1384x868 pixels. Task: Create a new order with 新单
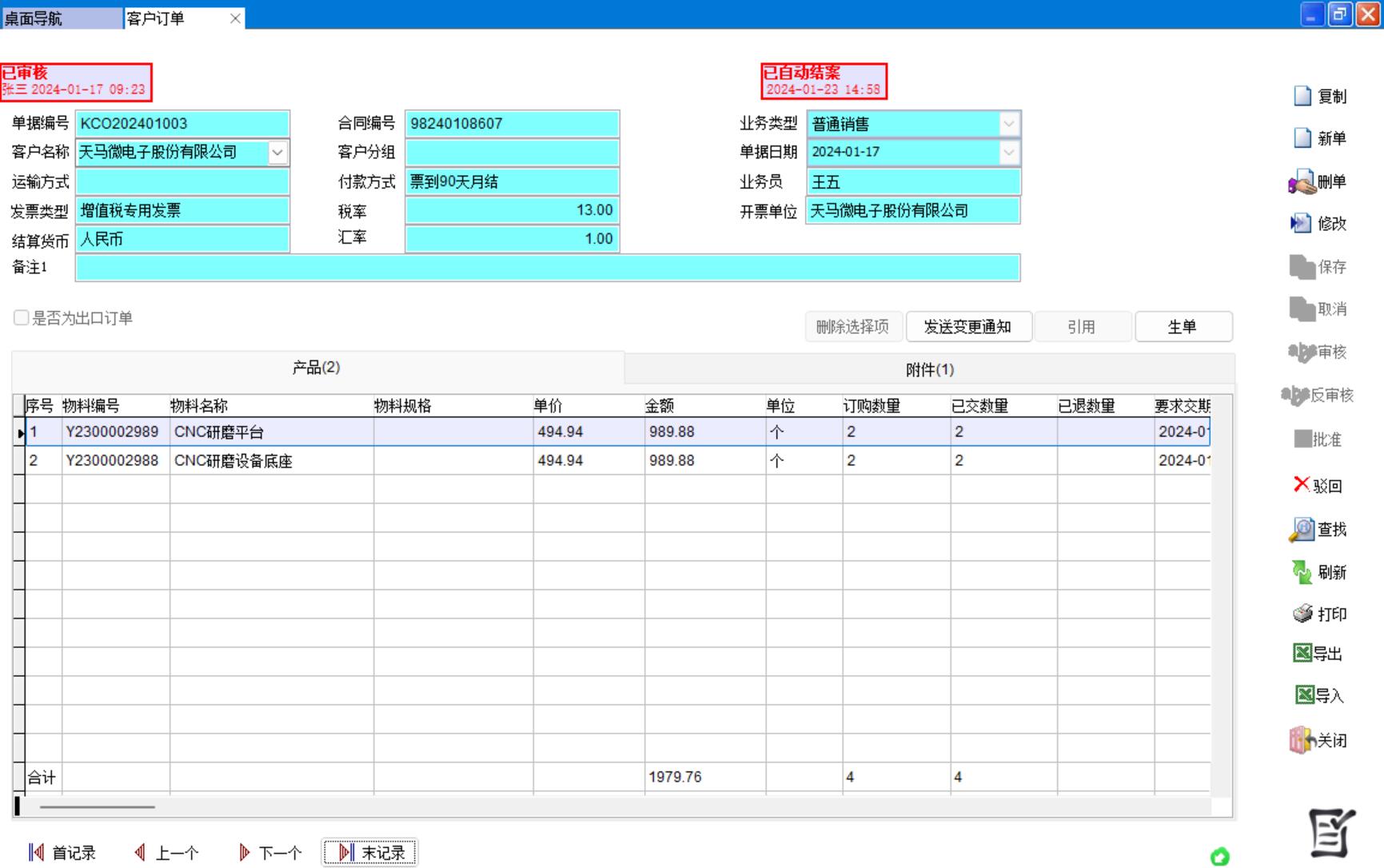point(1303,138)
